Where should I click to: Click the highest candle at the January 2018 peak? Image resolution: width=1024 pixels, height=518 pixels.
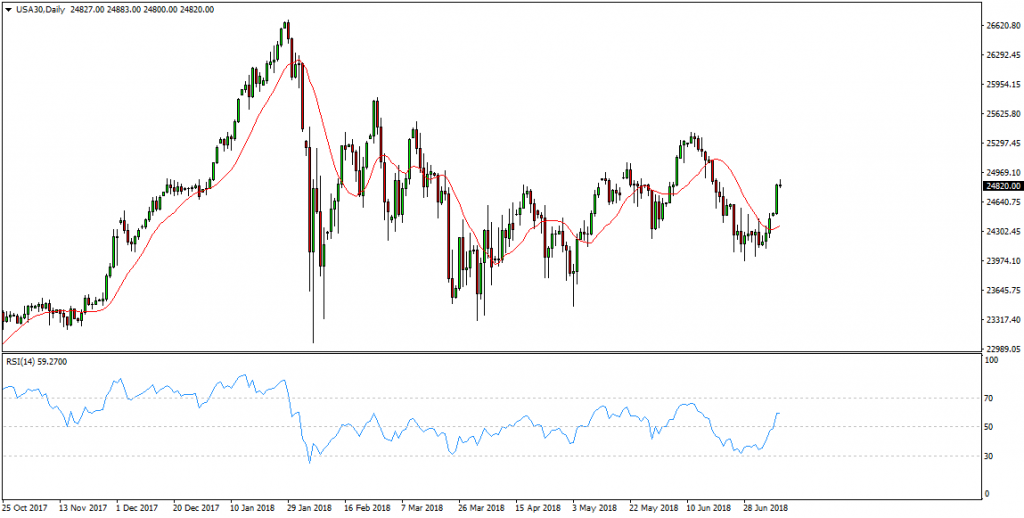pyautogui.click(x=287, y=30)
